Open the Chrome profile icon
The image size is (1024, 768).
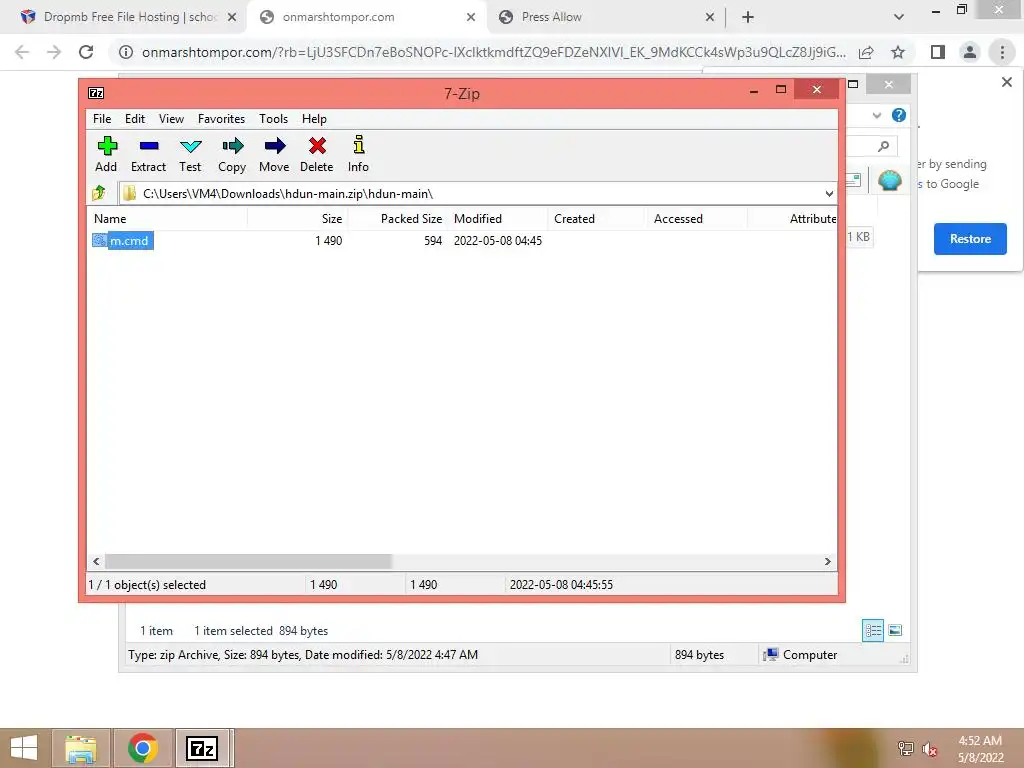(x=970, y=52)
